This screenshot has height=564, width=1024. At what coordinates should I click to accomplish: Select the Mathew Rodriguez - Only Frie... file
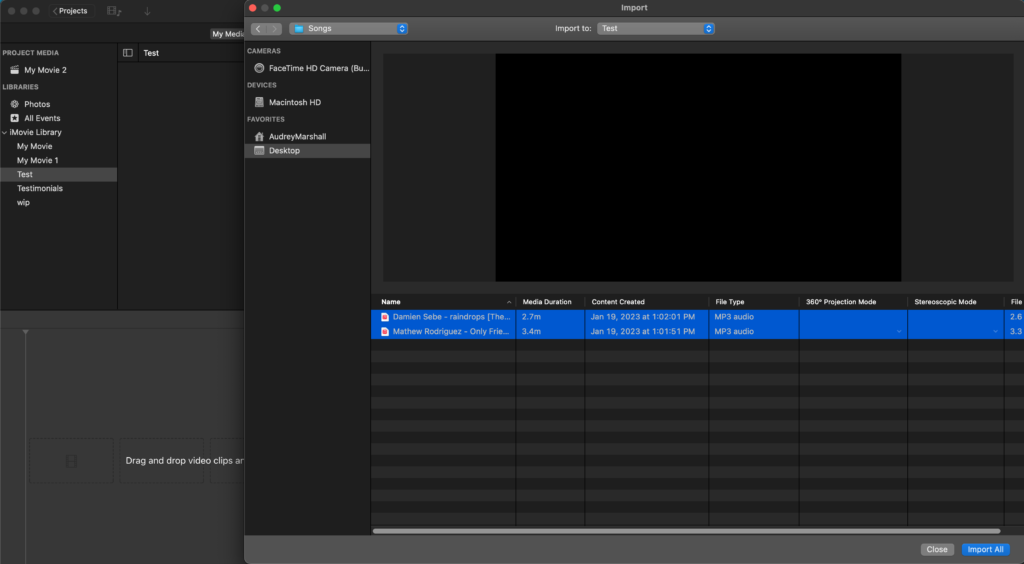click(451, 332)
